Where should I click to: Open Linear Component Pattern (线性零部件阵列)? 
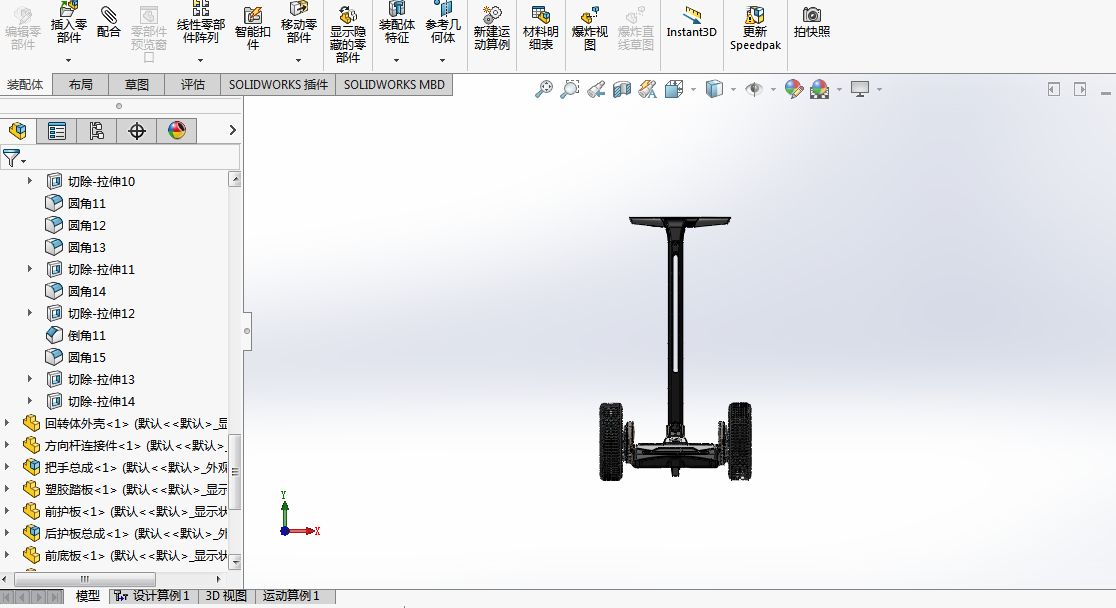(201, 23)
